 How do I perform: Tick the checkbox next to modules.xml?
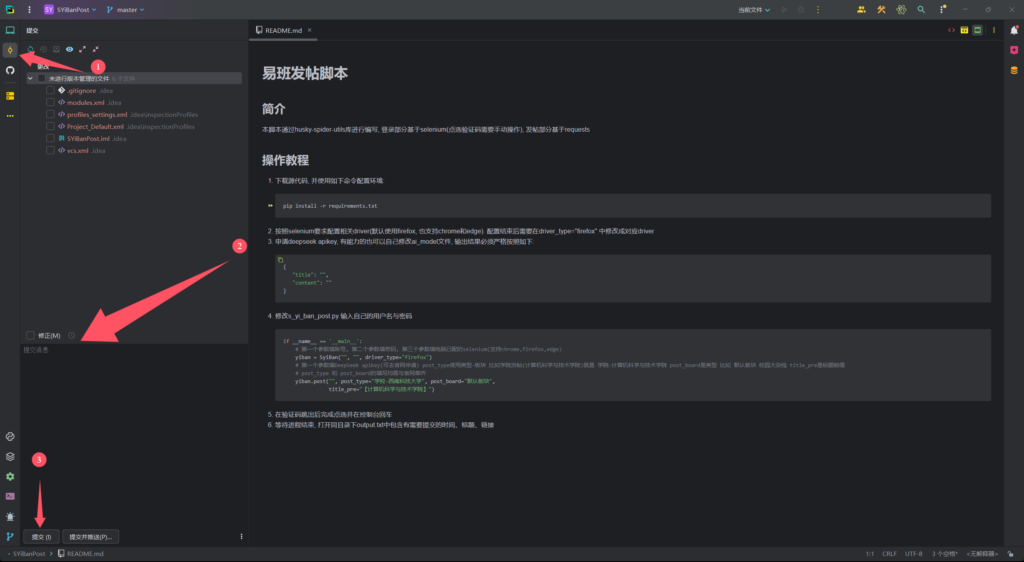[50, 102]
